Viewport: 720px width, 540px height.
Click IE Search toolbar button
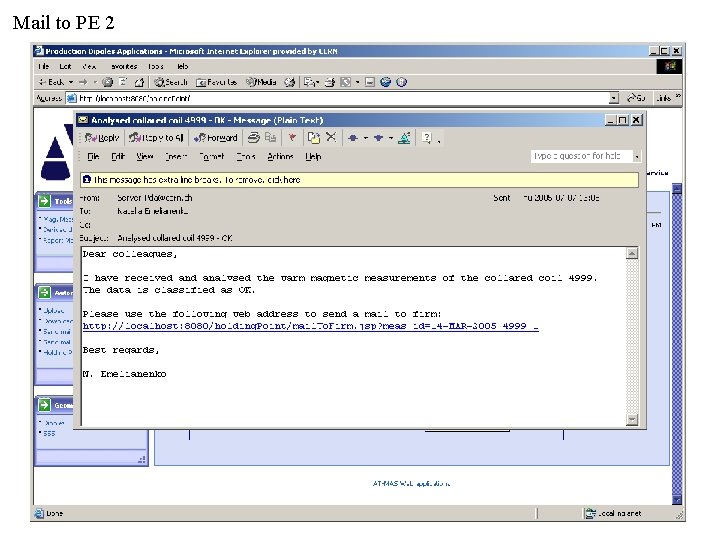tap(171, 82)
